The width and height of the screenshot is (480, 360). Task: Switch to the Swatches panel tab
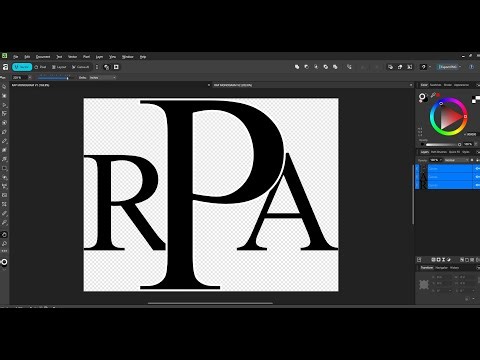coord(436,85)
